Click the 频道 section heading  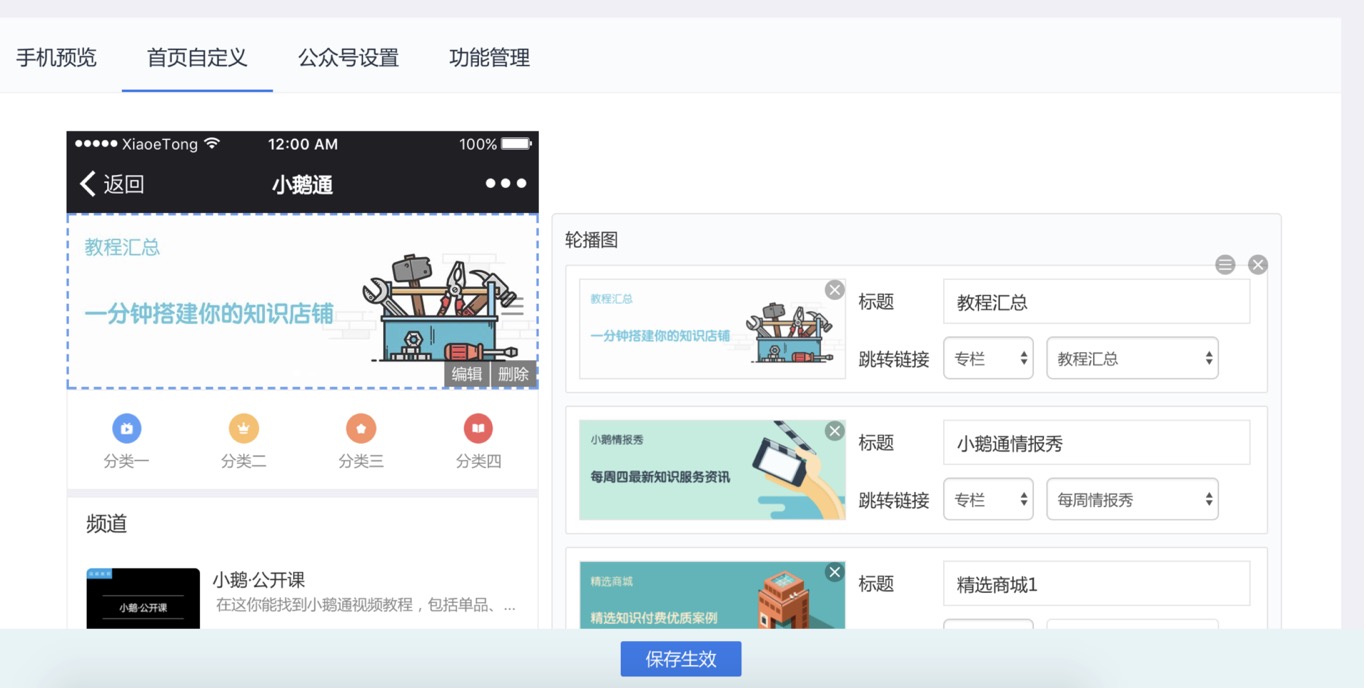click(x=107, y=524)
